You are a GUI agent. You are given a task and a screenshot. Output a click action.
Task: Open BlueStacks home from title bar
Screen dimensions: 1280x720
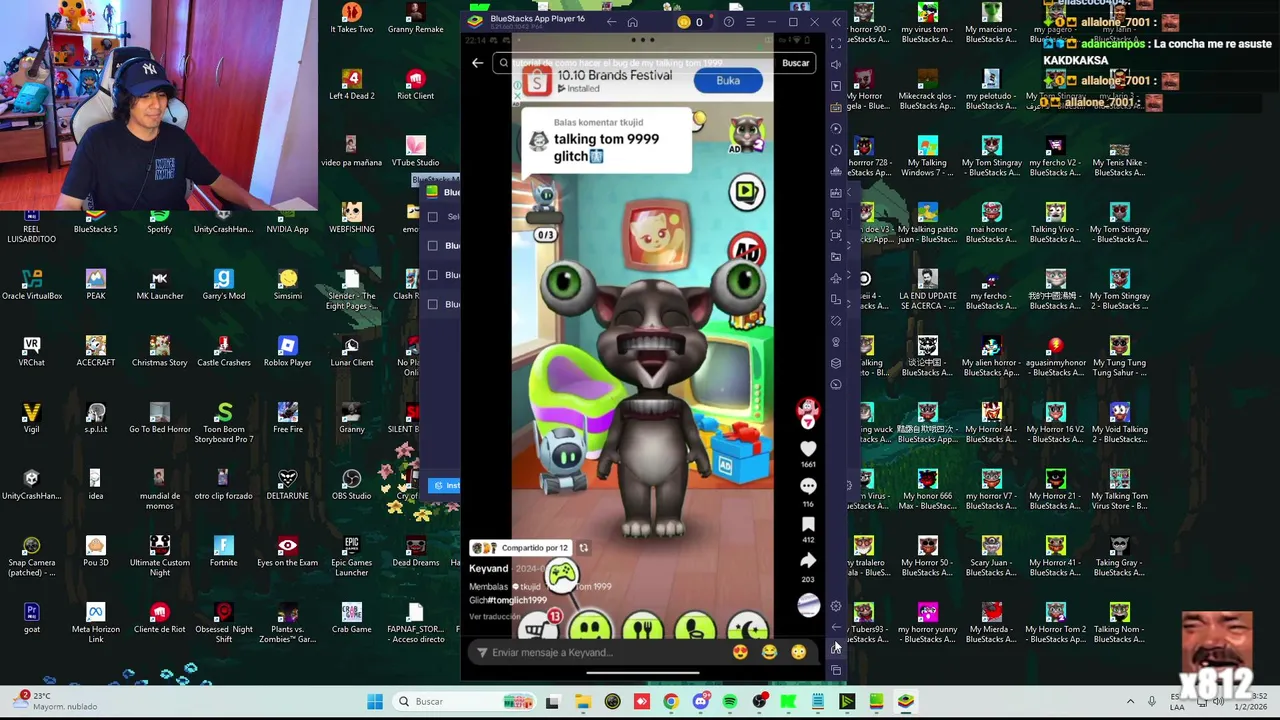click(632, 22)
